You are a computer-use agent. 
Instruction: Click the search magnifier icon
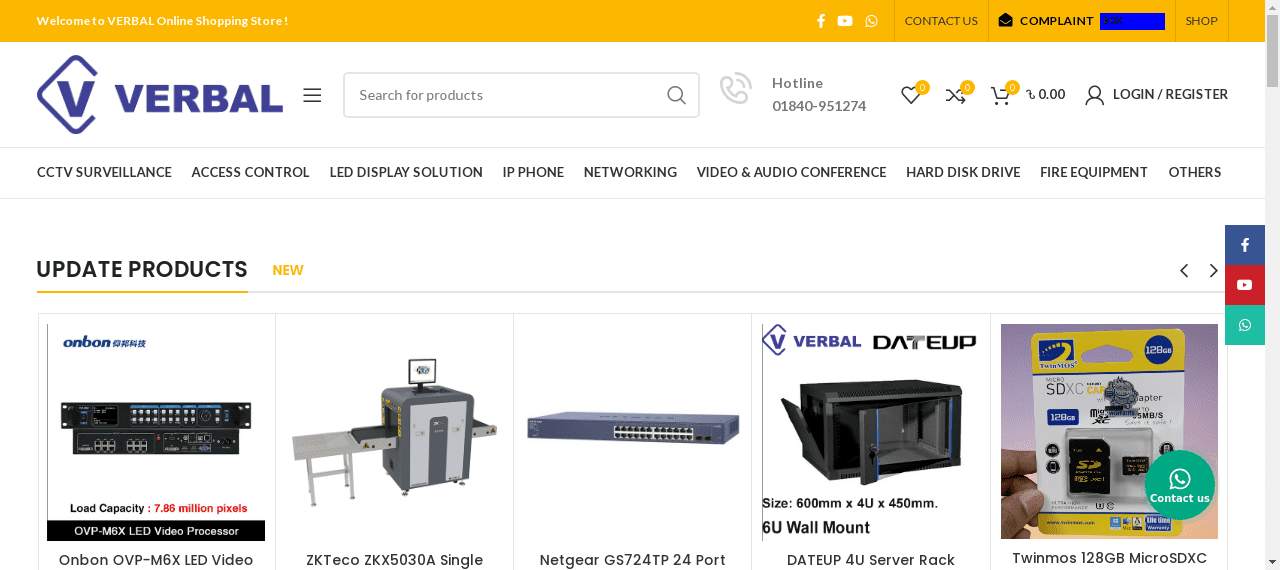click(676, 95)
